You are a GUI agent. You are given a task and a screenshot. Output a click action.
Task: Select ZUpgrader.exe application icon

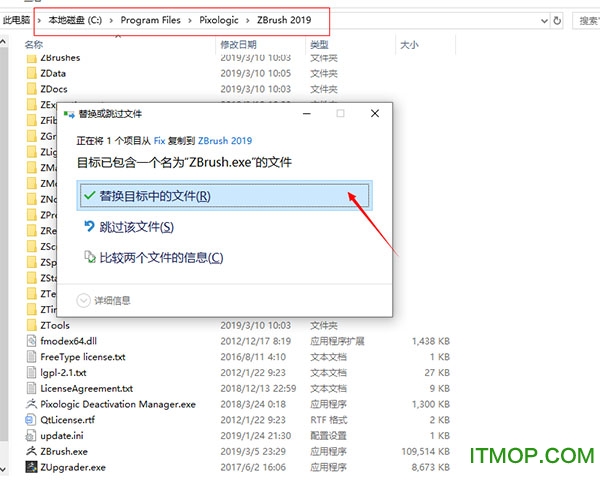coord(31,467)
